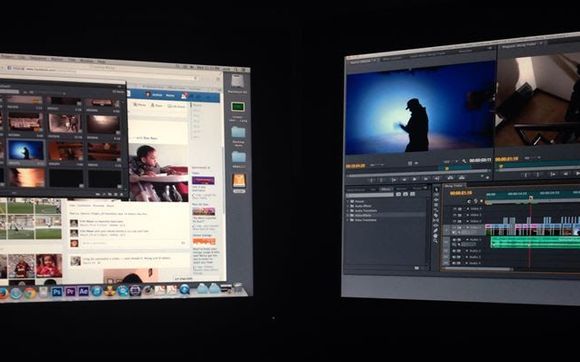Launch Safari from the Dock
The width and height of the screenshot is (580, 362).
pyautogui.click(x=16, y=293)
